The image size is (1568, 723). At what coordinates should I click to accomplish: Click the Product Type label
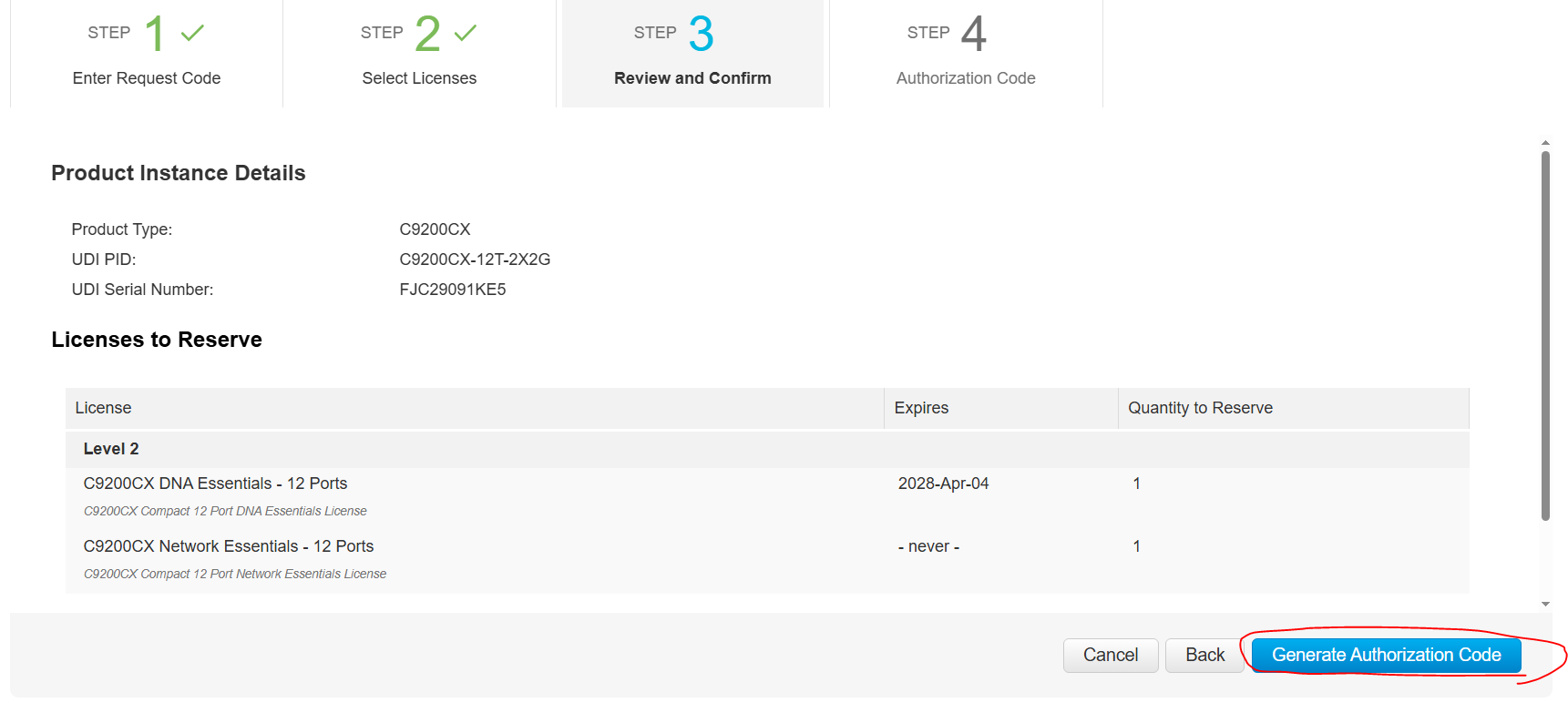pos(122,229)
